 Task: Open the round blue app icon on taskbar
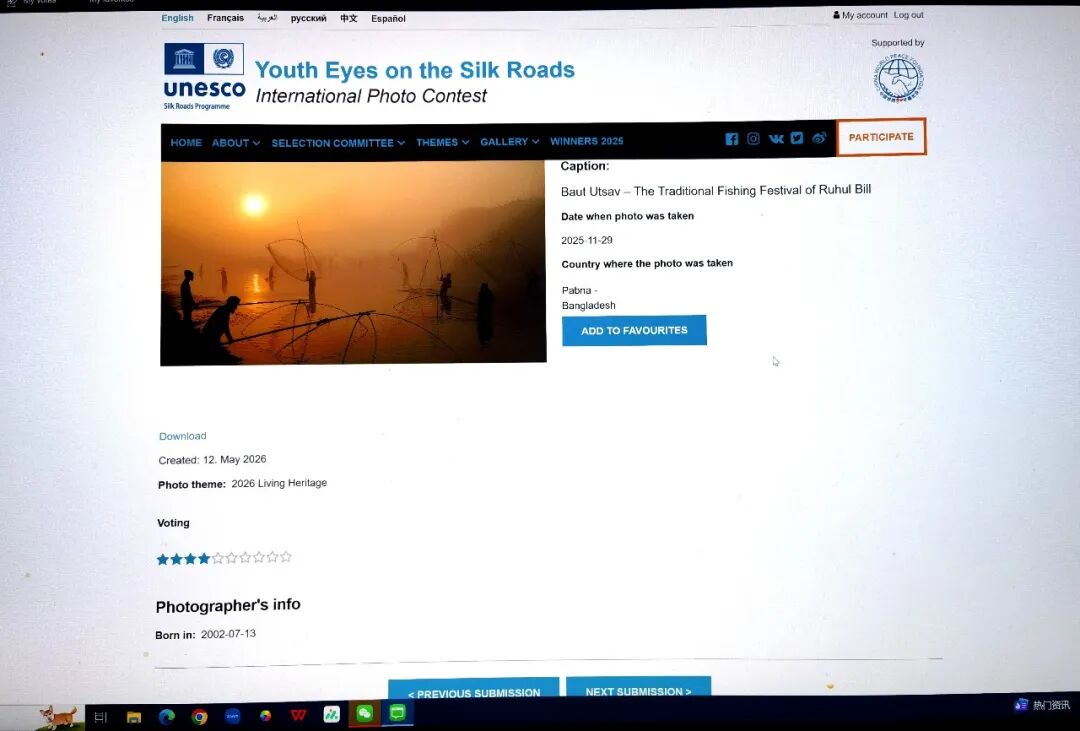pos(232,717)
